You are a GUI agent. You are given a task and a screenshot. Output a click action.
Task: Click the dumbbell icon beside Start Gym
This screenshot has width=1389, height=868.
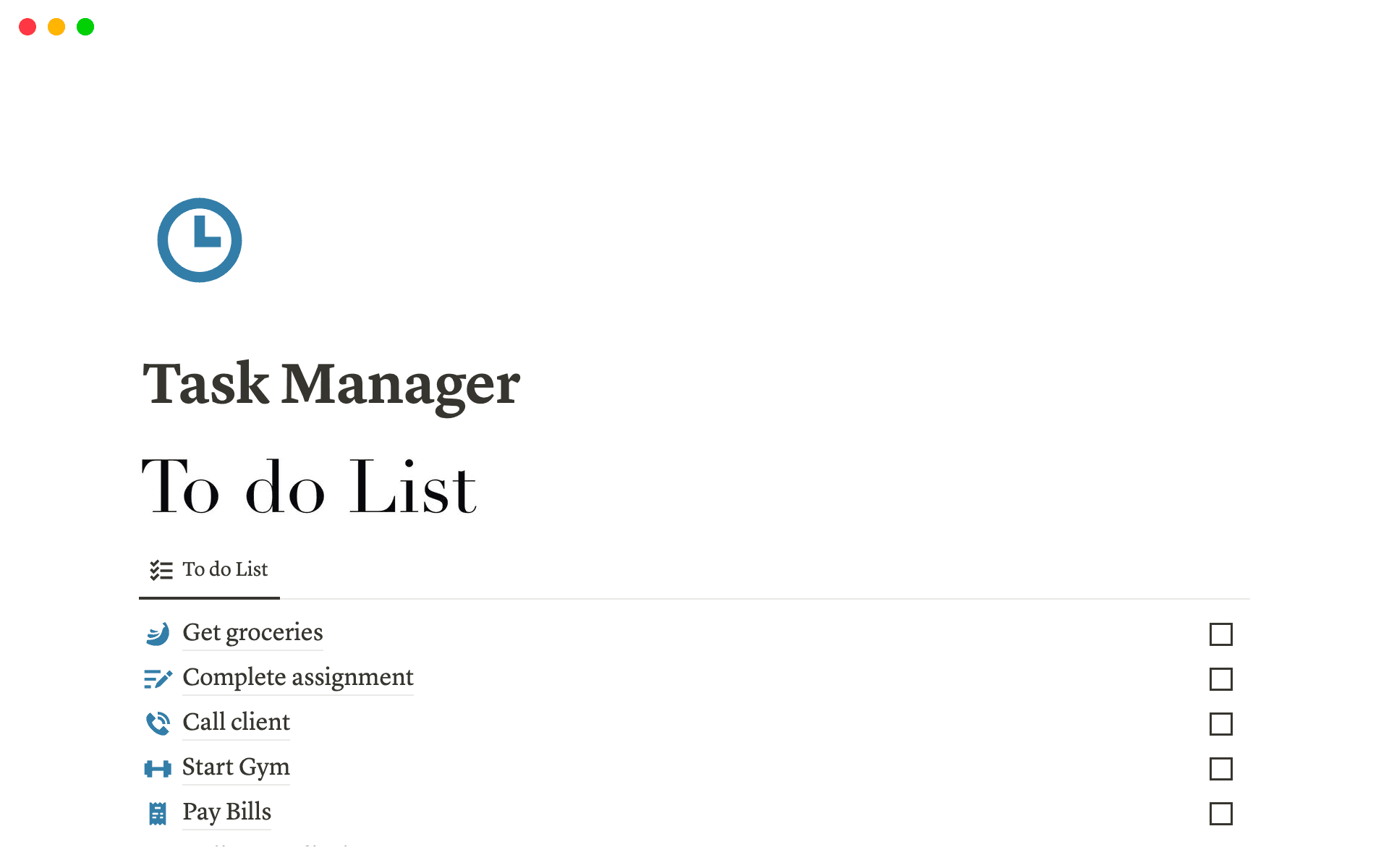tap(158, 768)
